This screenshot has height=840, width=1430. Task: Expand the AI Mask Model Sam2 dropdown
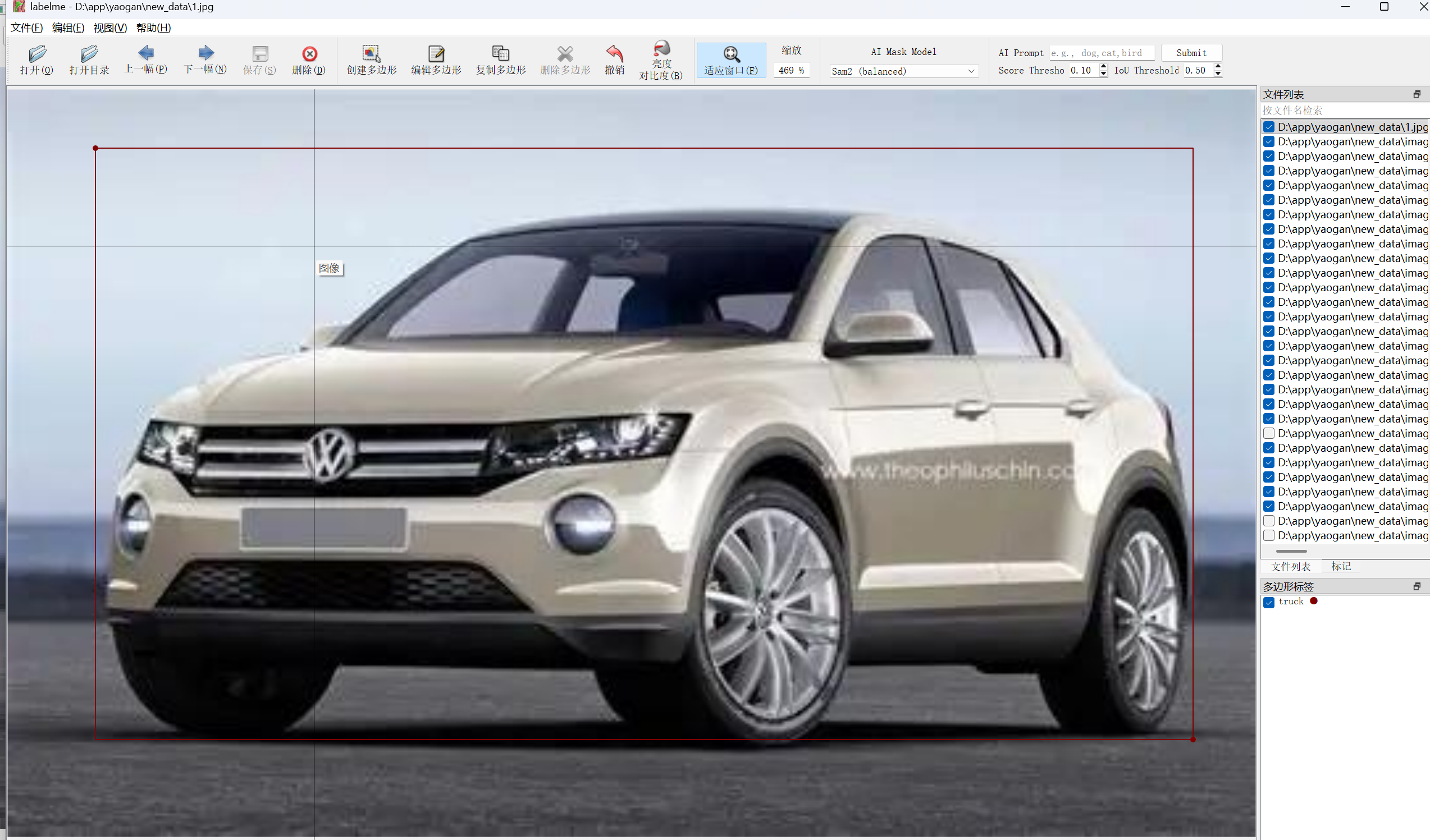(x=970, y=71)
